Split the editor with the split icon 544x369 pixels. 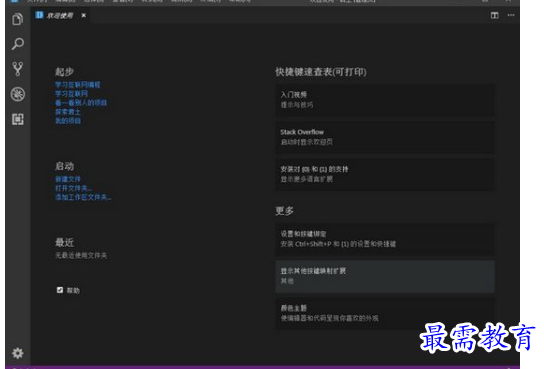[x=494, y=15]
